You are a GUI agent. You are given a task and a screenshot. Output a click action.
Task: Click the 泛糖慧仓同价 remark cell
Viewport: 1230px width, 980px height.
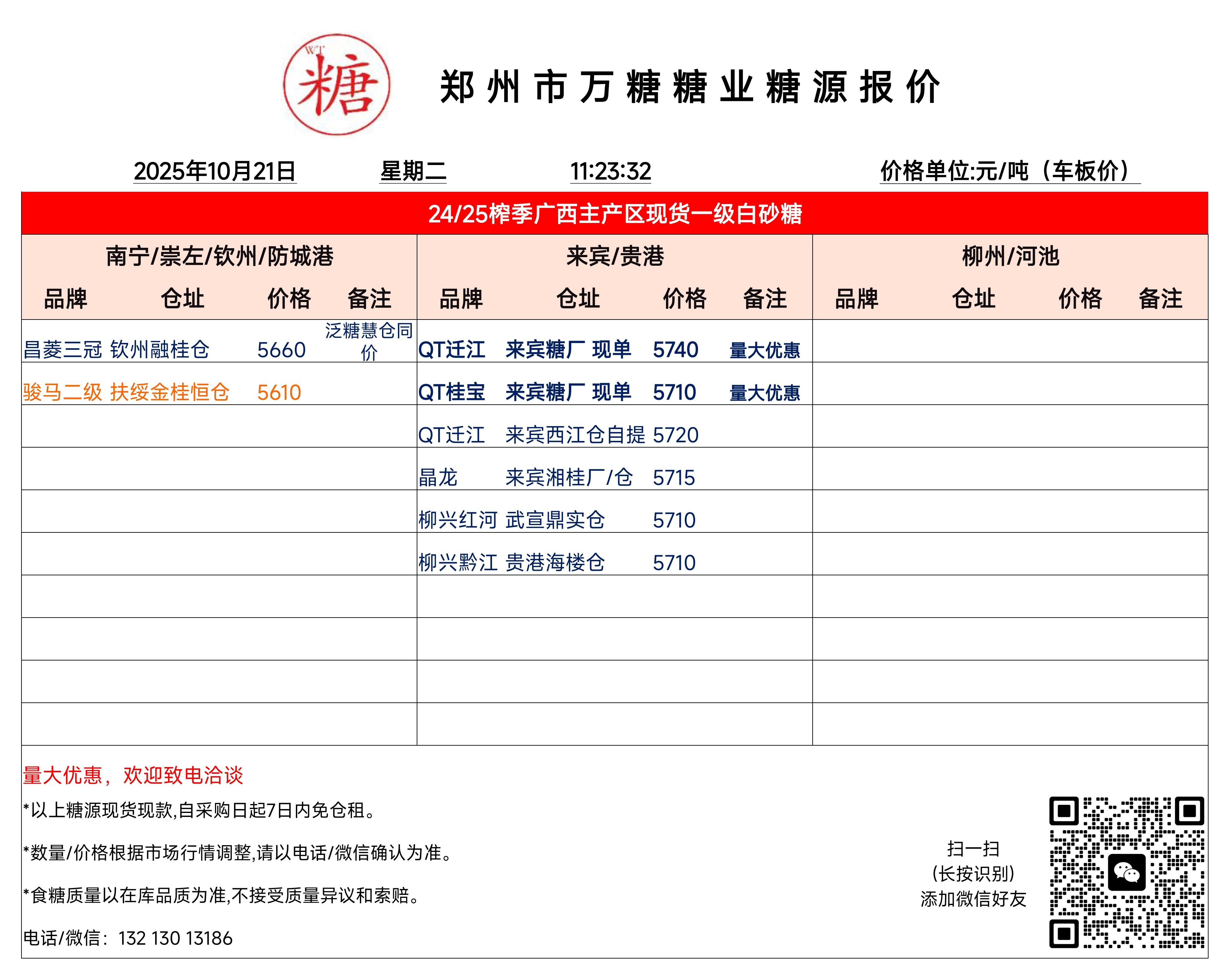coord(369,342)
